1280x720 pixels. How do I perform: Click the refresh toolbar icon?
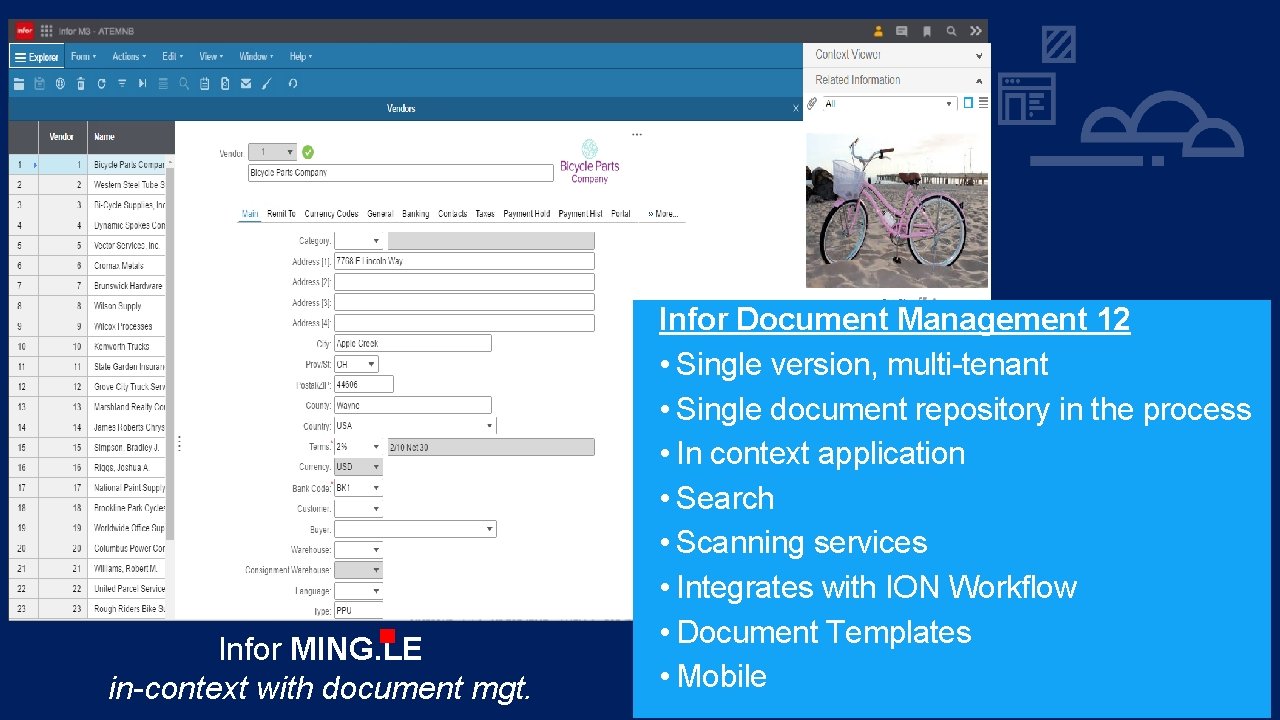click(x=101, y=84)
